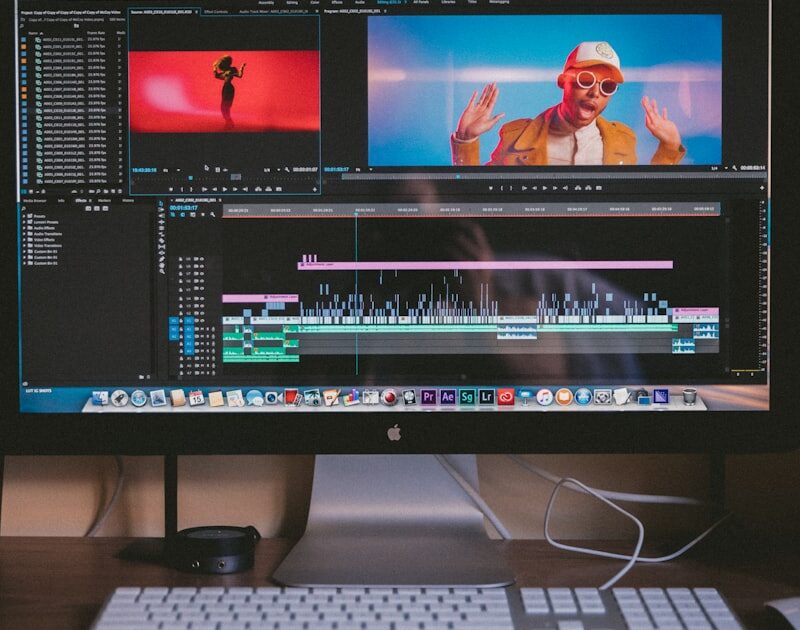Open Premiere Pro from the Dock
This screenshot has width=800, height=630.
point(429,397)
